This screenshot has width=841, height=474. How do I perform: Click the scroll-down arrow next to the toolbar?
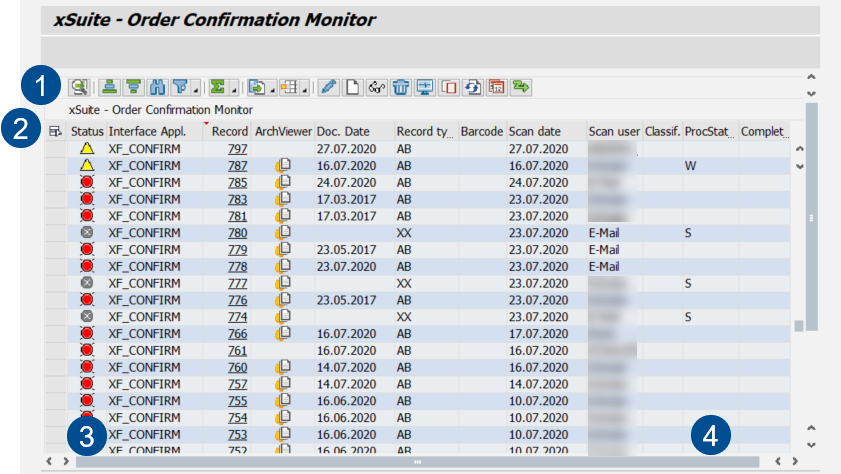click(x=812, y=93)
